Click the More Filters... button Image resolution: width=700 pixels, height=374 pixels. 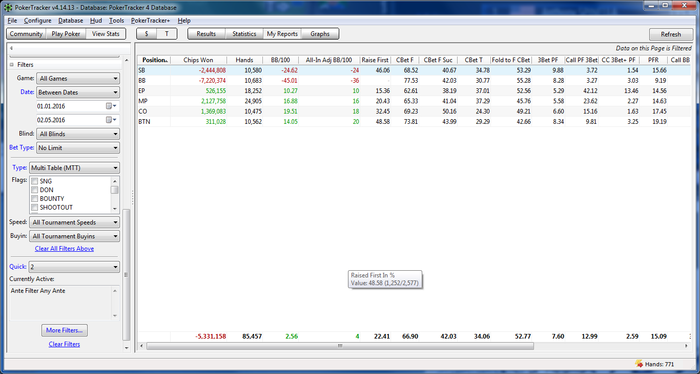point(64,330)
